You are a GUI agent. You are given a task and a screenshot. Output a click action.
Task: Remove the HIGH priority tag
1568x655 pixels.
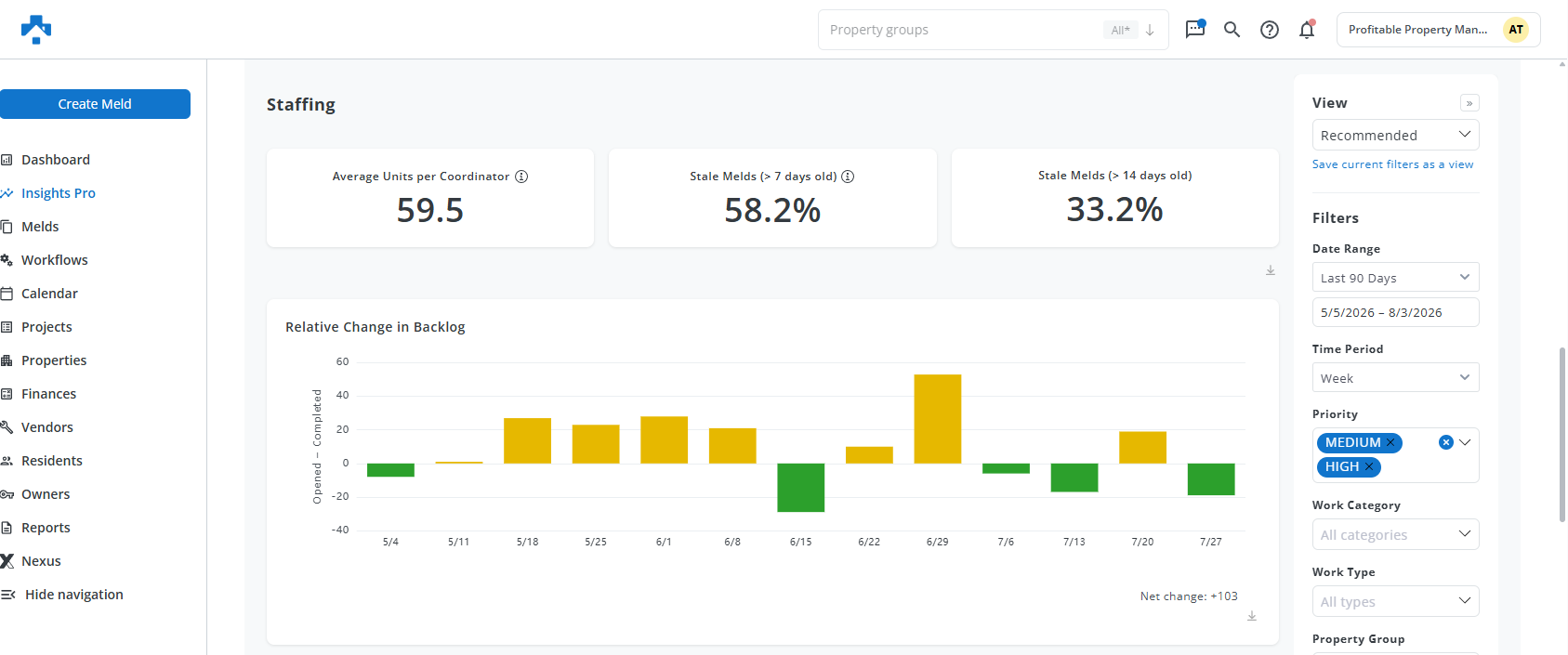tap(1369, 466)
